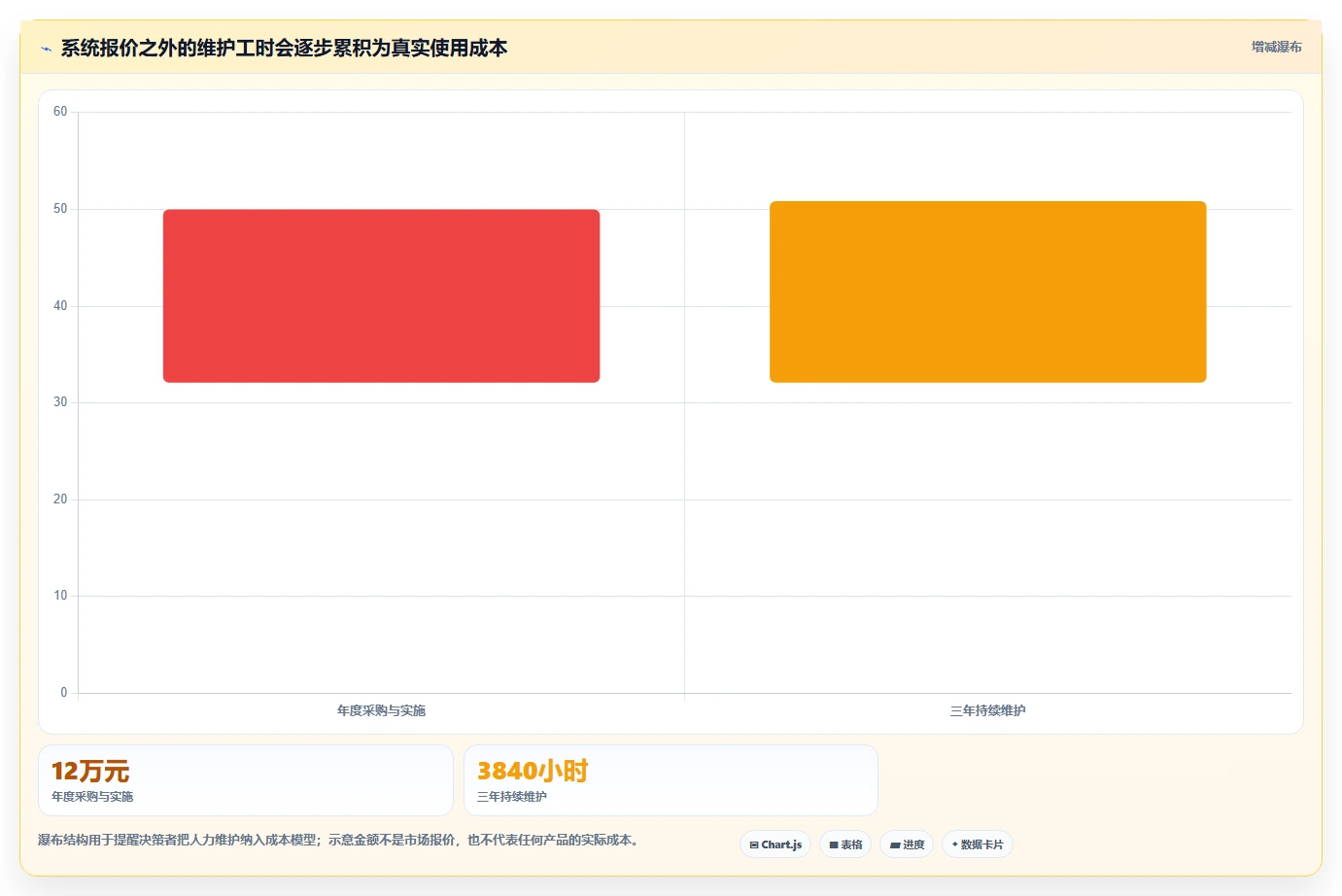Click the 三年持续维护 caption under 3840小时
Screen dimensions: 1342x896
pos(512,796)
